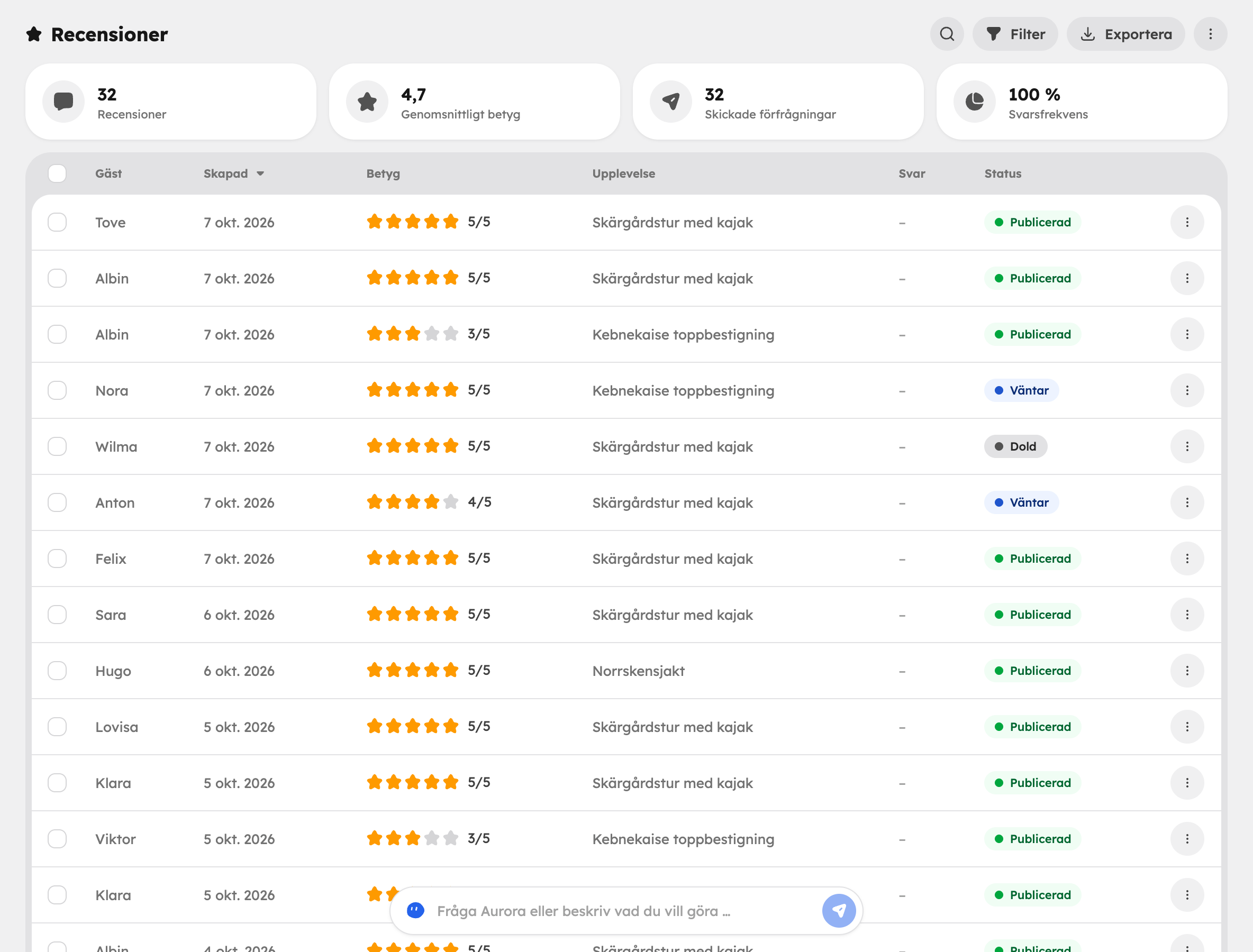This screenshot has width=1253, height=952.
Task: Click the Gäst column header
Action: pyautogui.click(x=108, y=174)
